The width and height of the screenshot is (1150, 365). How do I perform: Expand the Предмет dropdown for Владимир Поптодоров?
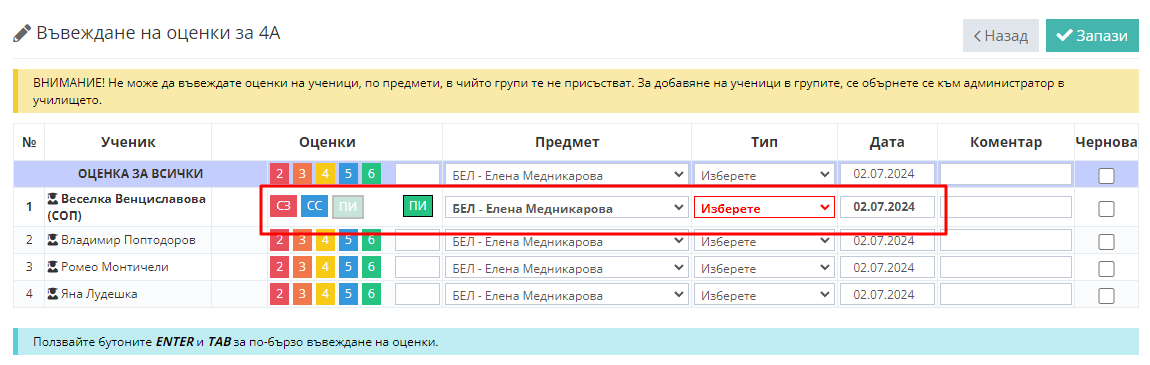click(x=567, y=241)
